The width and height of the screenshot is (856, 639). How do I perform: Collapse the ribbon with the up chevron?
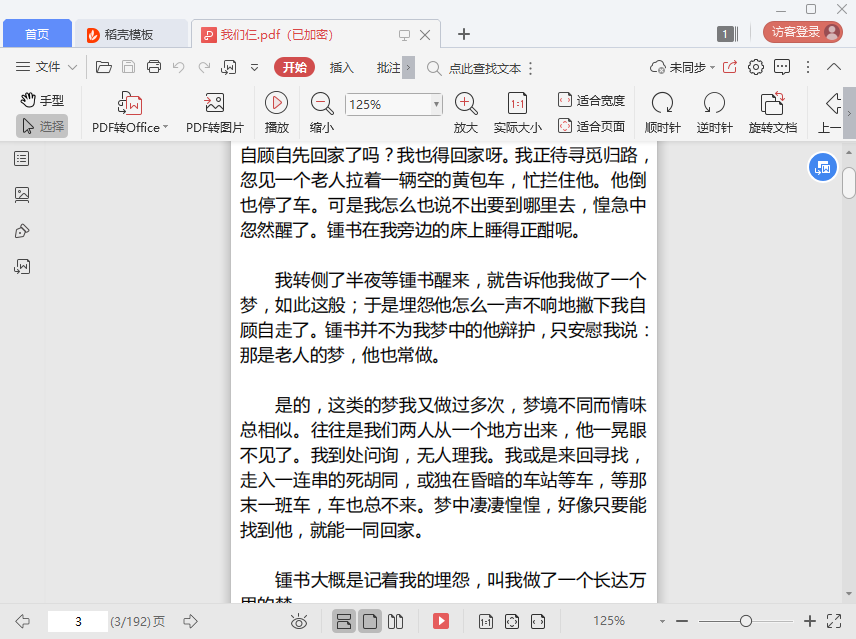834,67
